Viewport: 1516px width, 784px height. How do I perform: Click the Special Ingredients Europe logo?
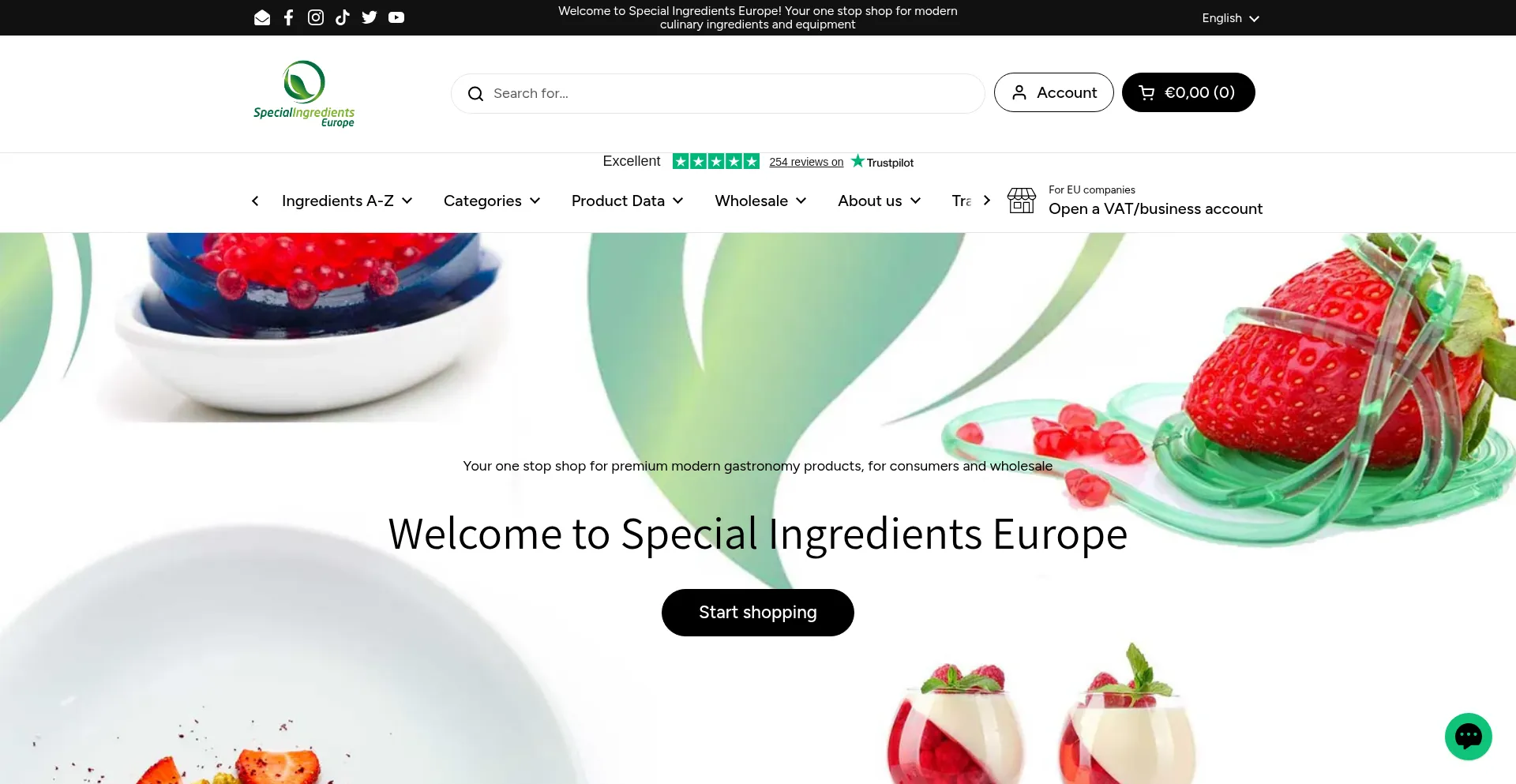[304, 94]
